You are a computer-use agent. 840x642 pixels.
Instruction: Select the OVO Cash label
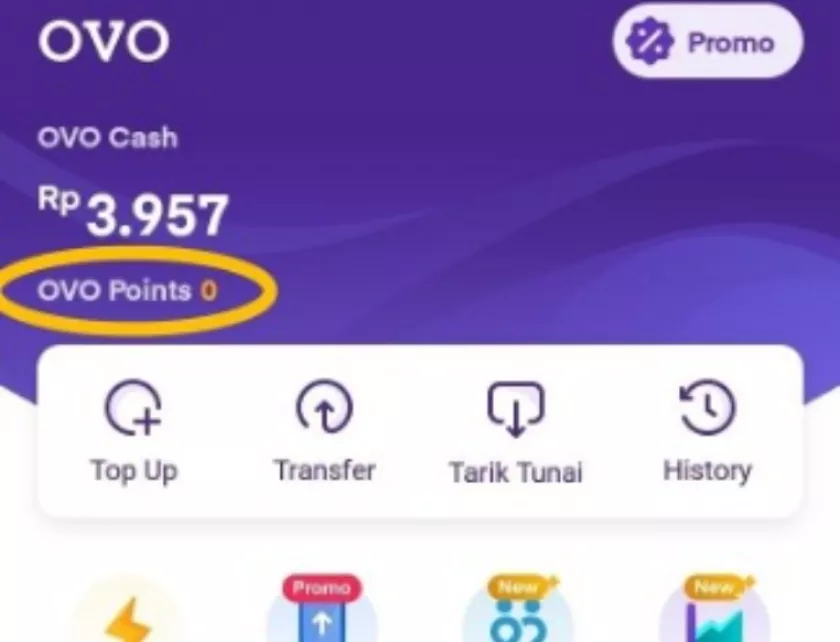(x=107, y=138)
